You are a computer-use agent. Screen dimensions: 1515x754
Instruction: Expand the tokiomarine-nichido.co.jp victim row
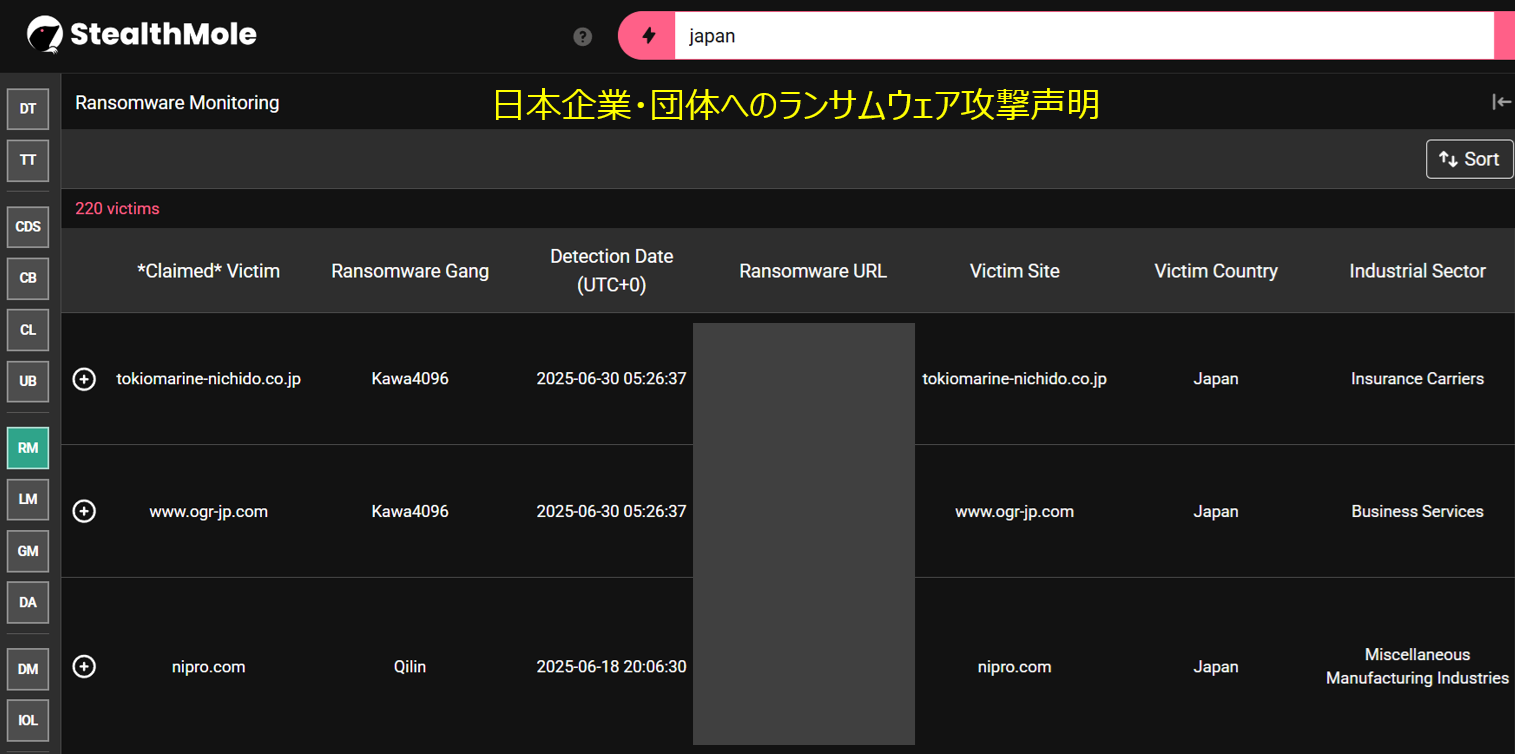[x=85, y=379]
